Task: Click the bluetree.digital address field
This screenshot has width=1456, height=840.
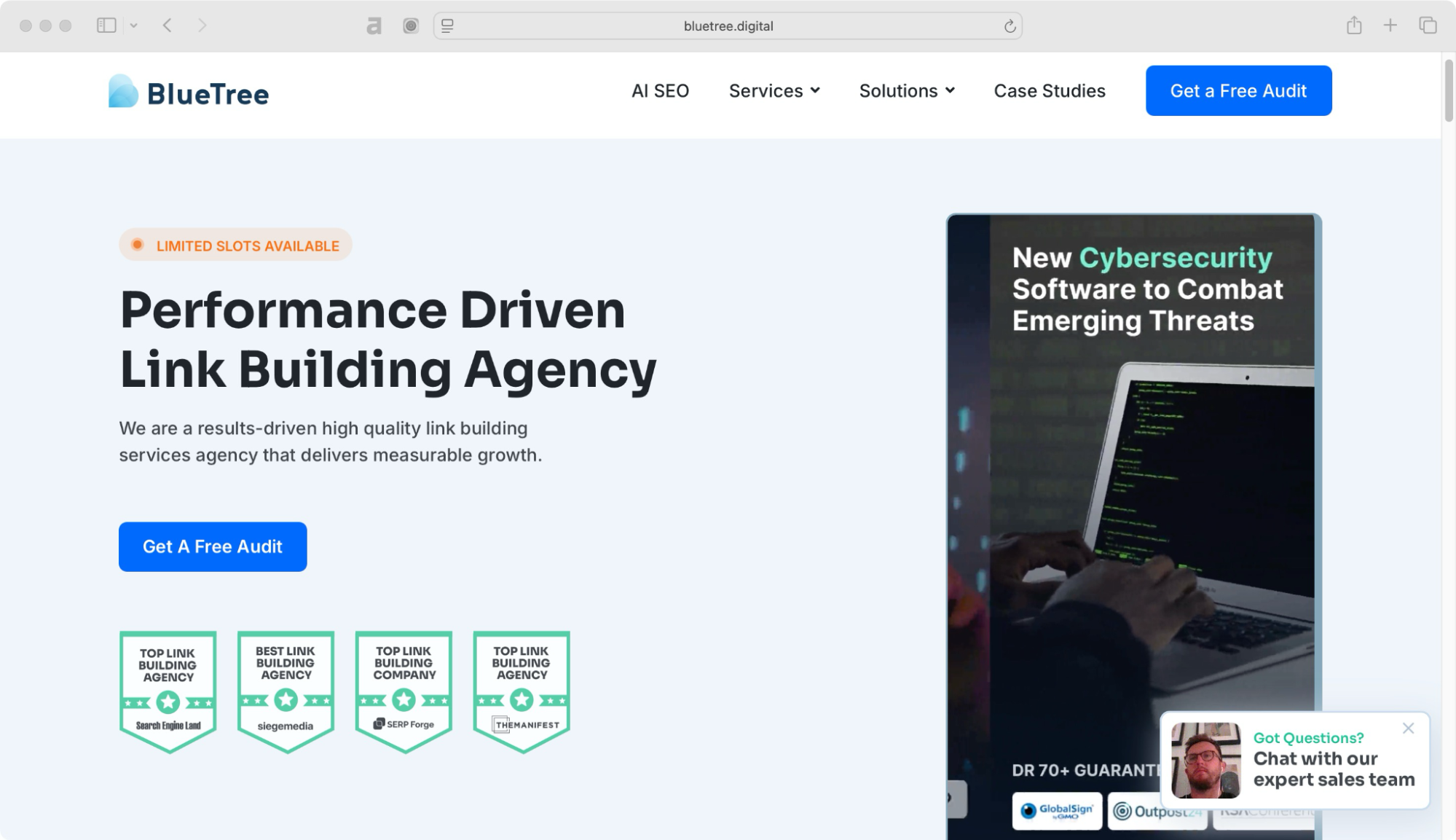Action: 728,26
